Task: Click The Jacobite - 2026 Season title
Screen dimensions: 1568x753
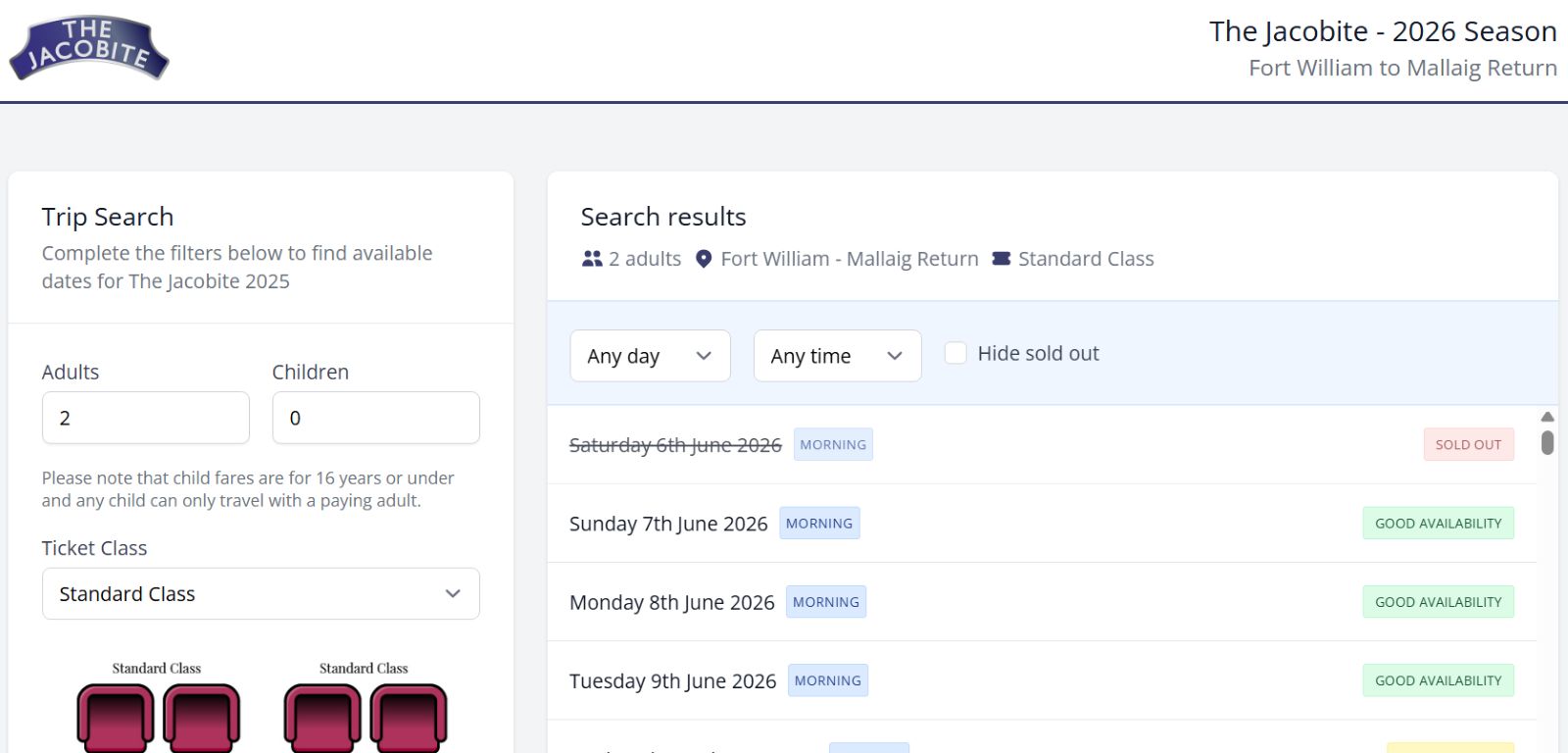Action: (1383, 31)
